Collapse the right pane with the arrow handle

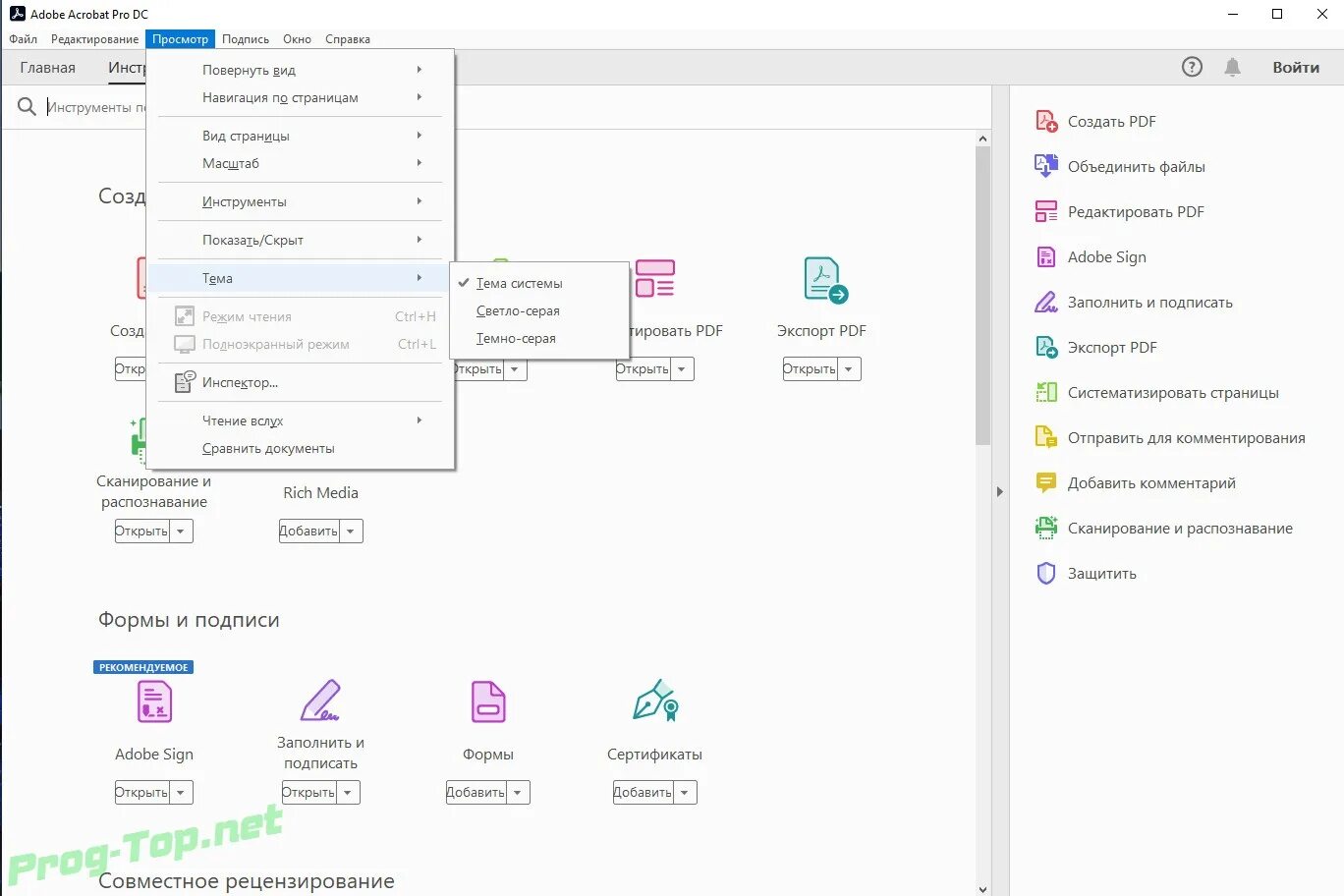pyautogui.click(x=1000, y=491)
